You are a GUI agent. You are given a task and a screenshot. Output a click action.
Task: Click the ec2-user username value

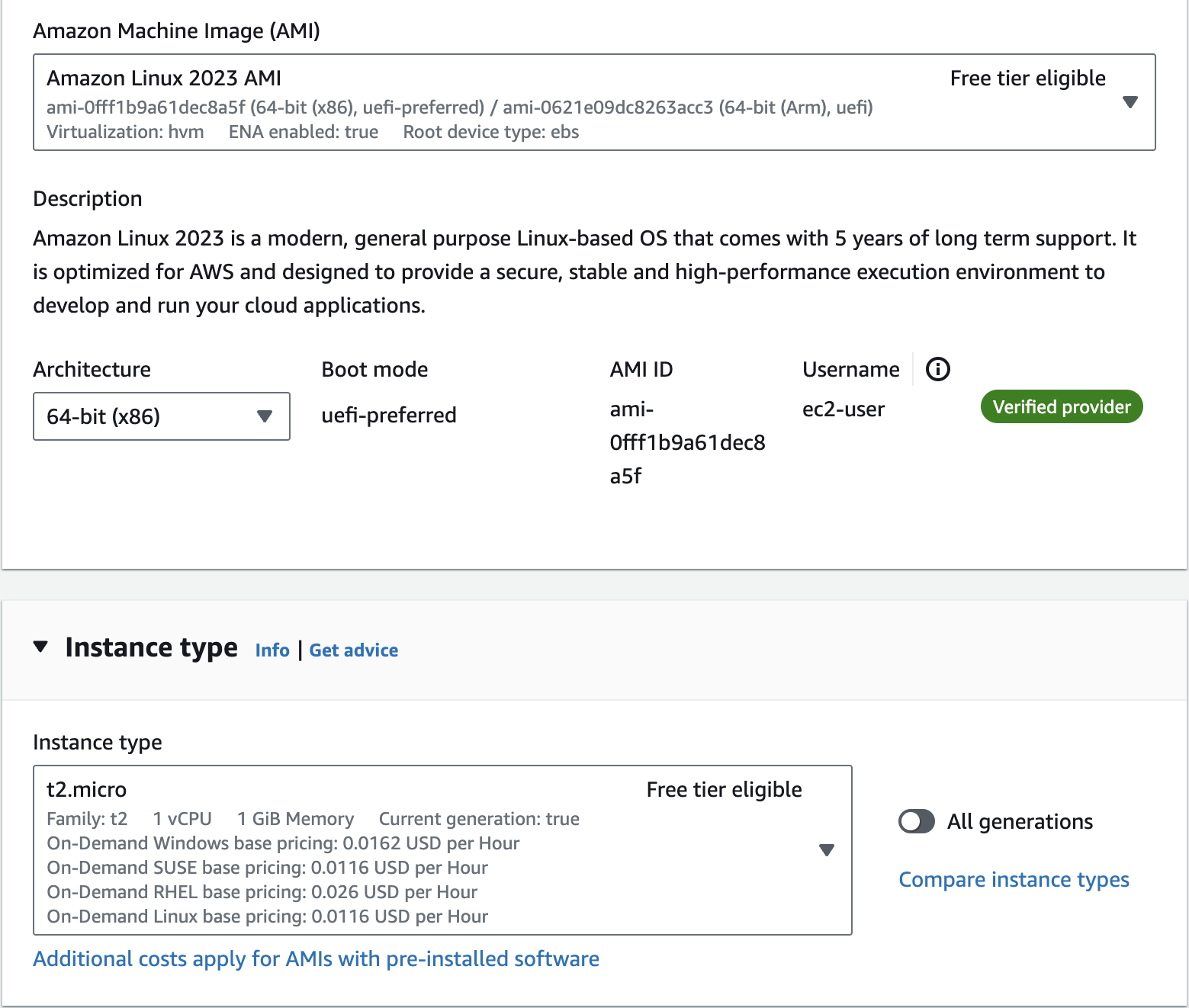pos(843,409)
